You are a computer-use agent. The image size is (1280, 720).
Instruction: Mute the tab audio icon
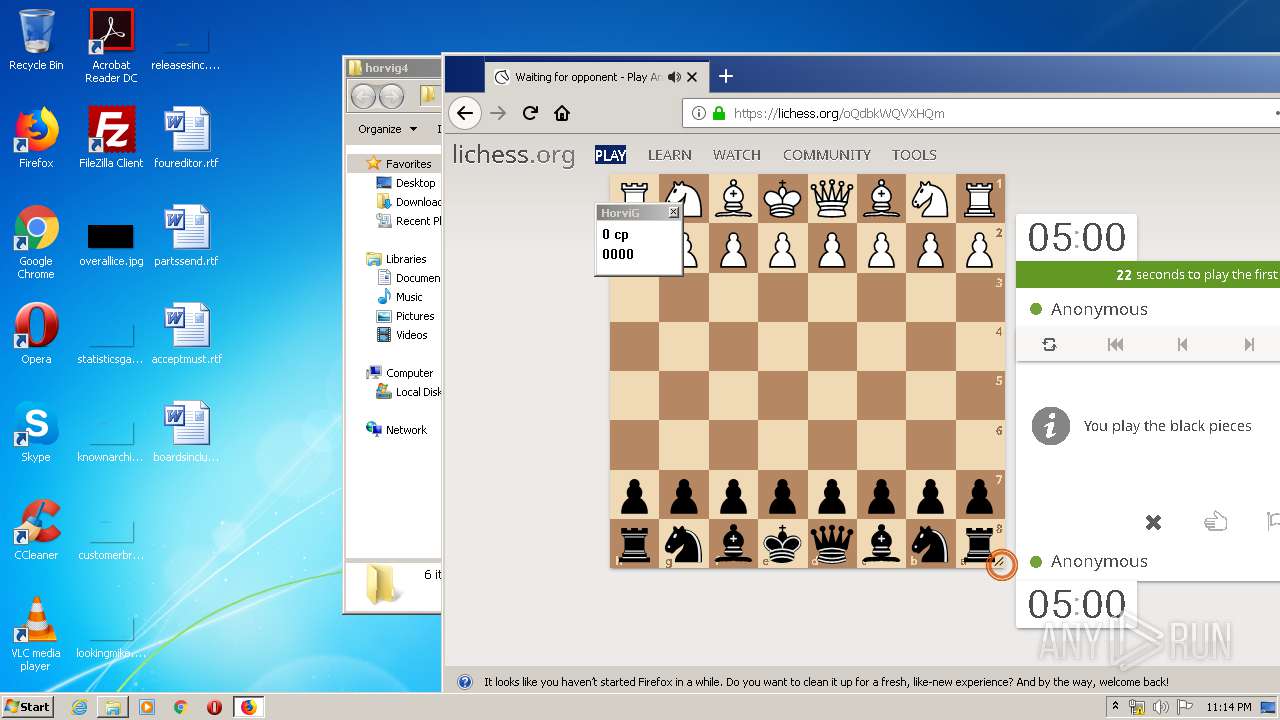click(x=674, y=77)
